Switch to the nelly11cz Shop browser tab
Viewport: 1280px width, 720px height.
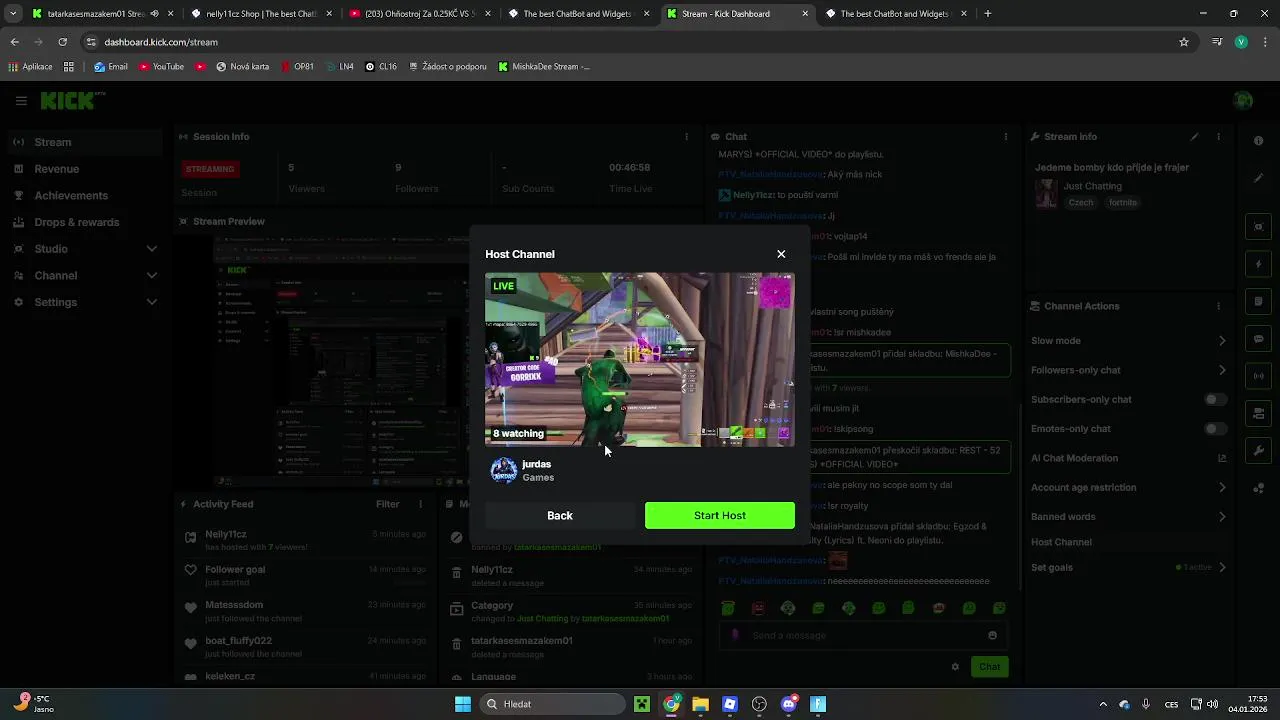tap(261, 14)
